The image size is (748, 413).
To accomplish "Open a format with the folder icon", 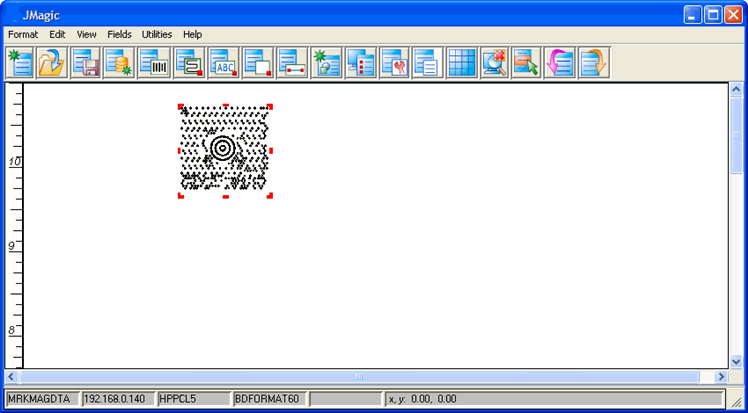I will [x=52, y=62].
